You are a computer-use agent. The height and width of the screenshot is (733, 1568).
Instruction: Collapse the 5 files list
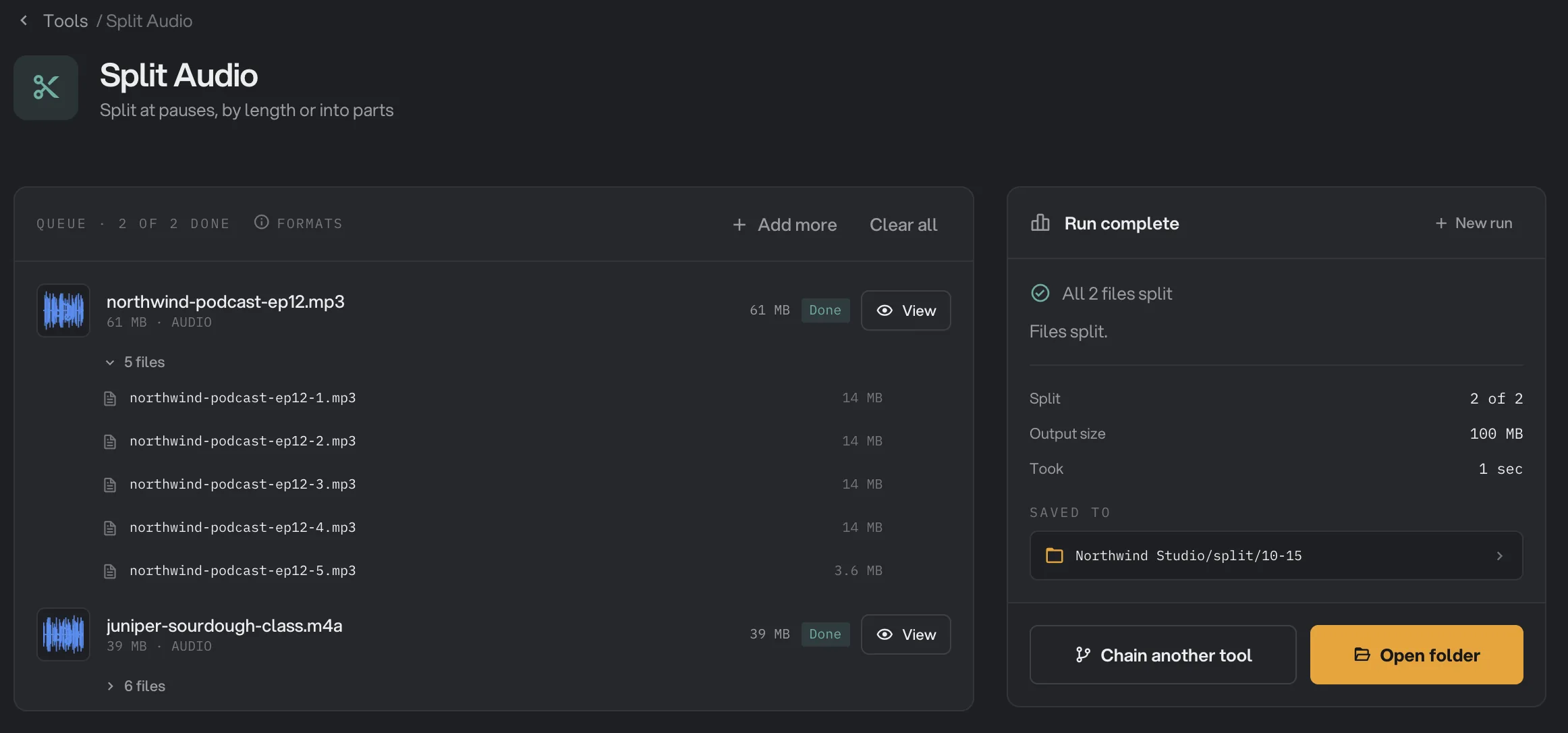pyautogui.click(x=135, y=362)
